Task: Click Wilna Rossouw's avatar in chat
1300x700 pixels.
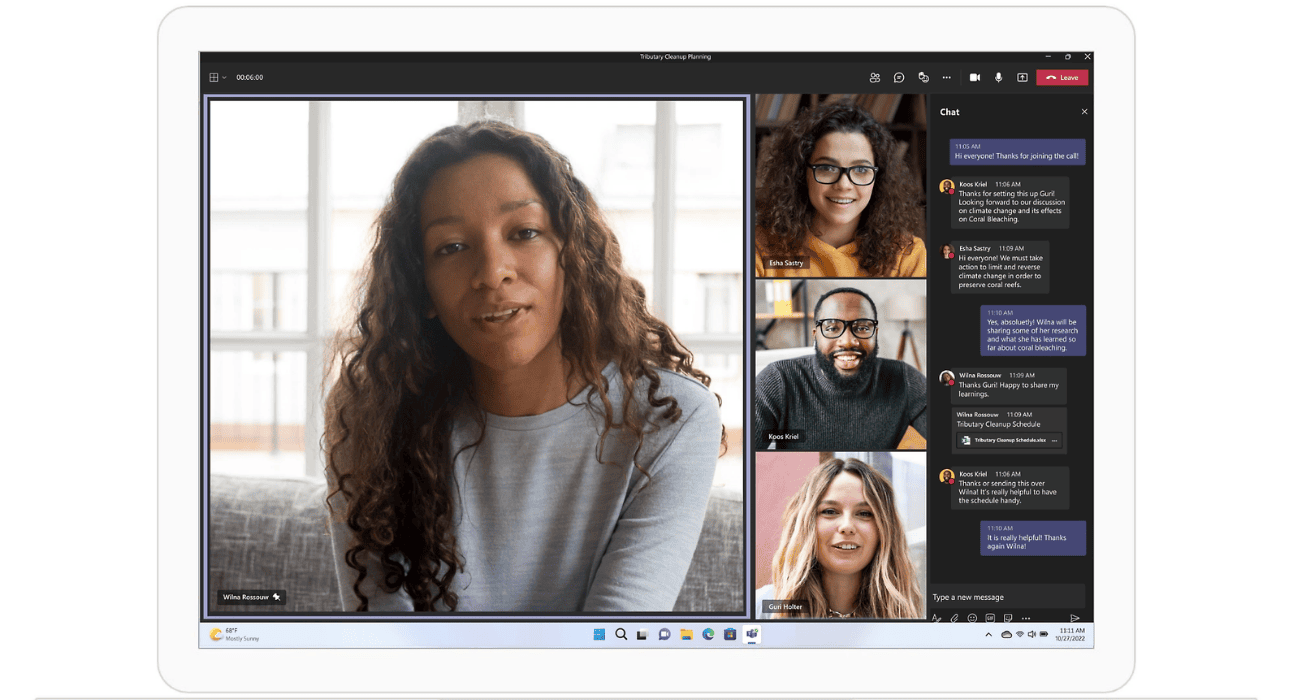Action: pos(946,378)
